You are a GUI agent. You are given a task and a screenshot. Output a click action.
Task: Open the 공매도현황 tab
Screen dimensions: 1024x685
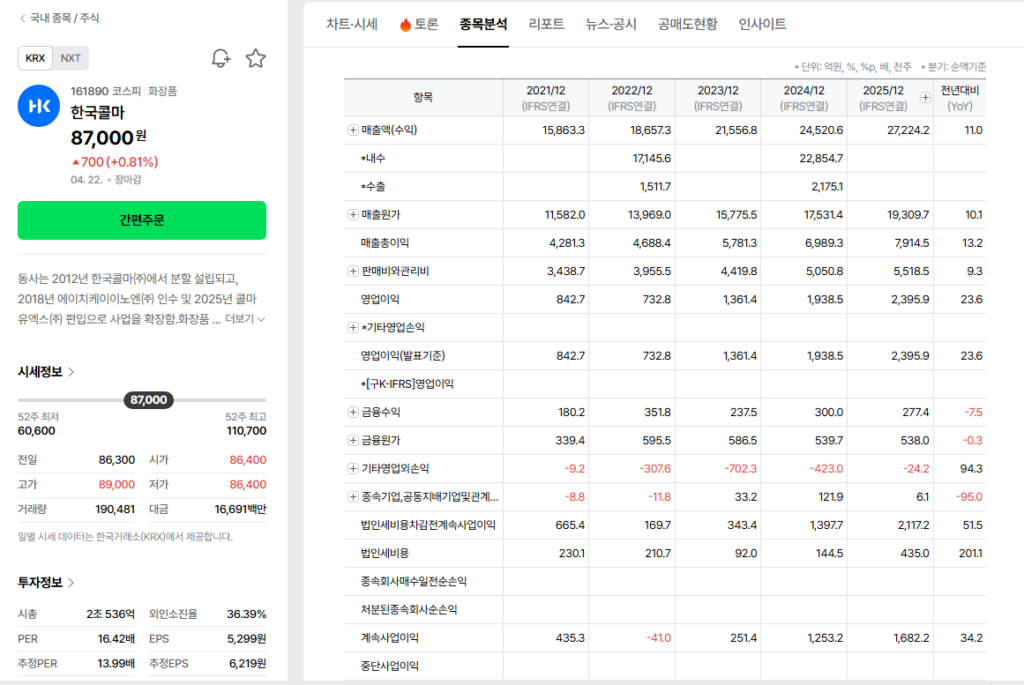pos(688,24)
